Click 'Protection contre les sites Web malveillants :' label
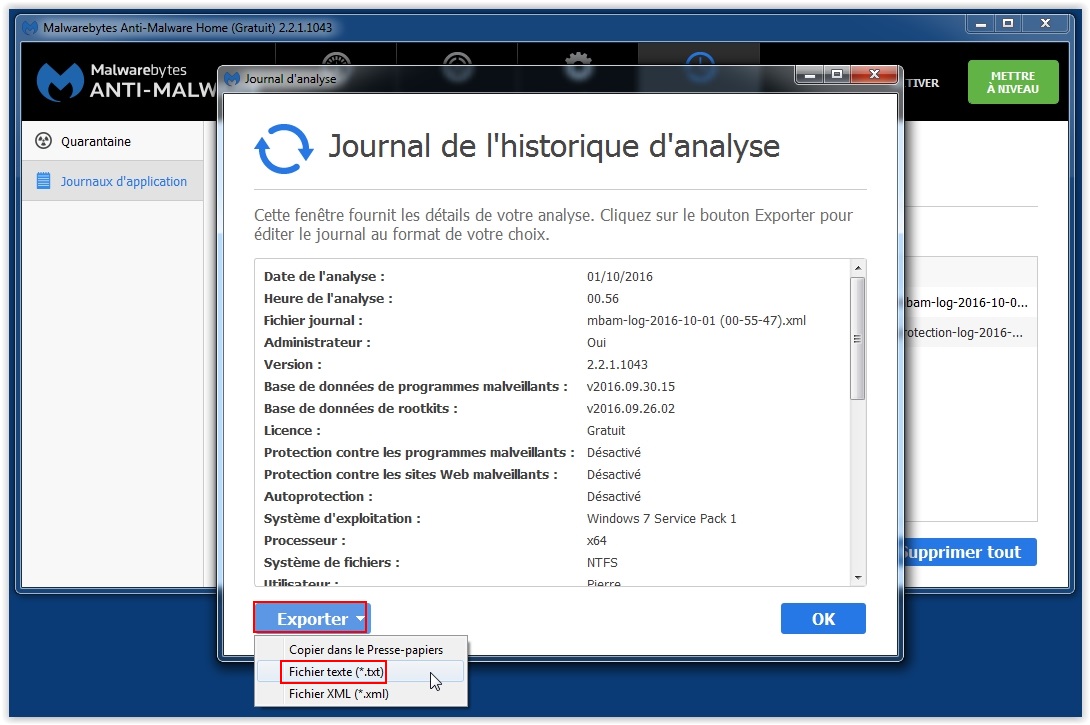This screenshot has height=725, width=1090. (411, 474)
